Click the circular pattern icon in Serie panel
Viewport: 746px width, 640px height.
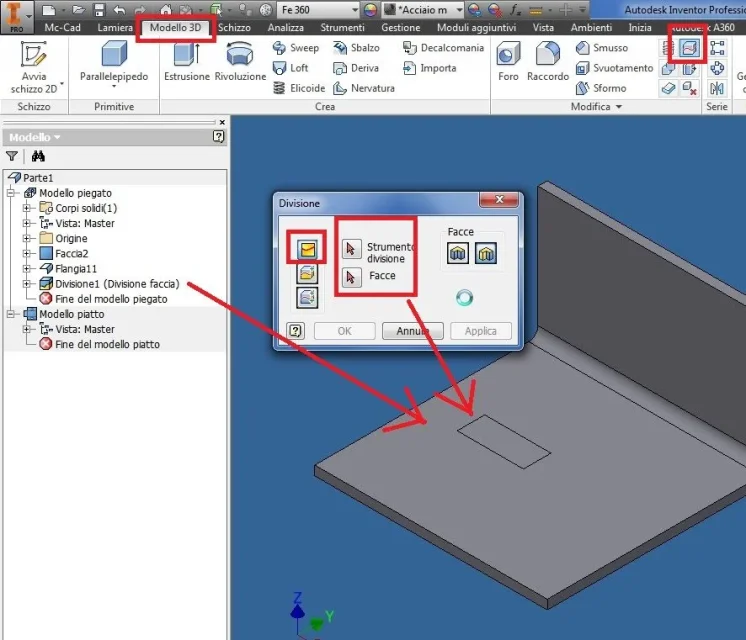click(x=717, y=69)
